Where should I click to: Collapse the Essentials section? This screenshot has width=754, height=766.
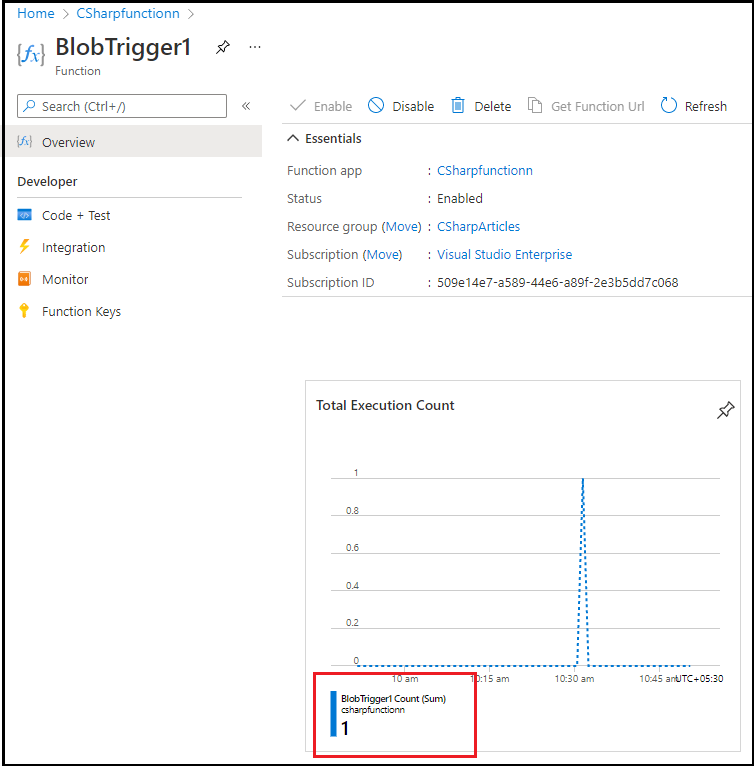click(x=293, y=138)
